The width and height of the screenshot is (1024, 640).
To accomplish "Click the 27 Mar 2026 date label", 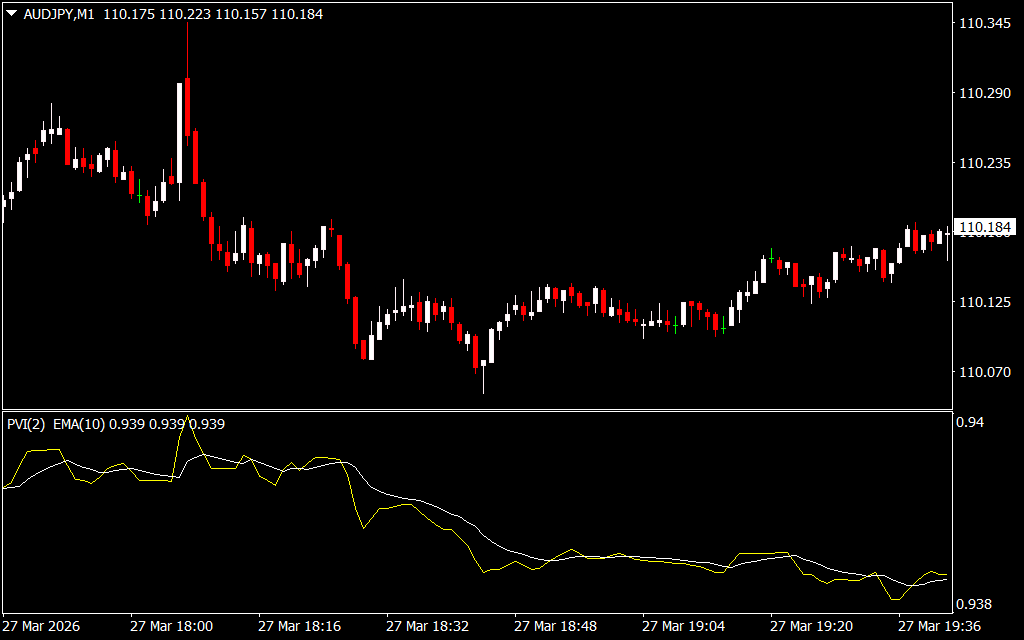I will (x=42, y=626).
